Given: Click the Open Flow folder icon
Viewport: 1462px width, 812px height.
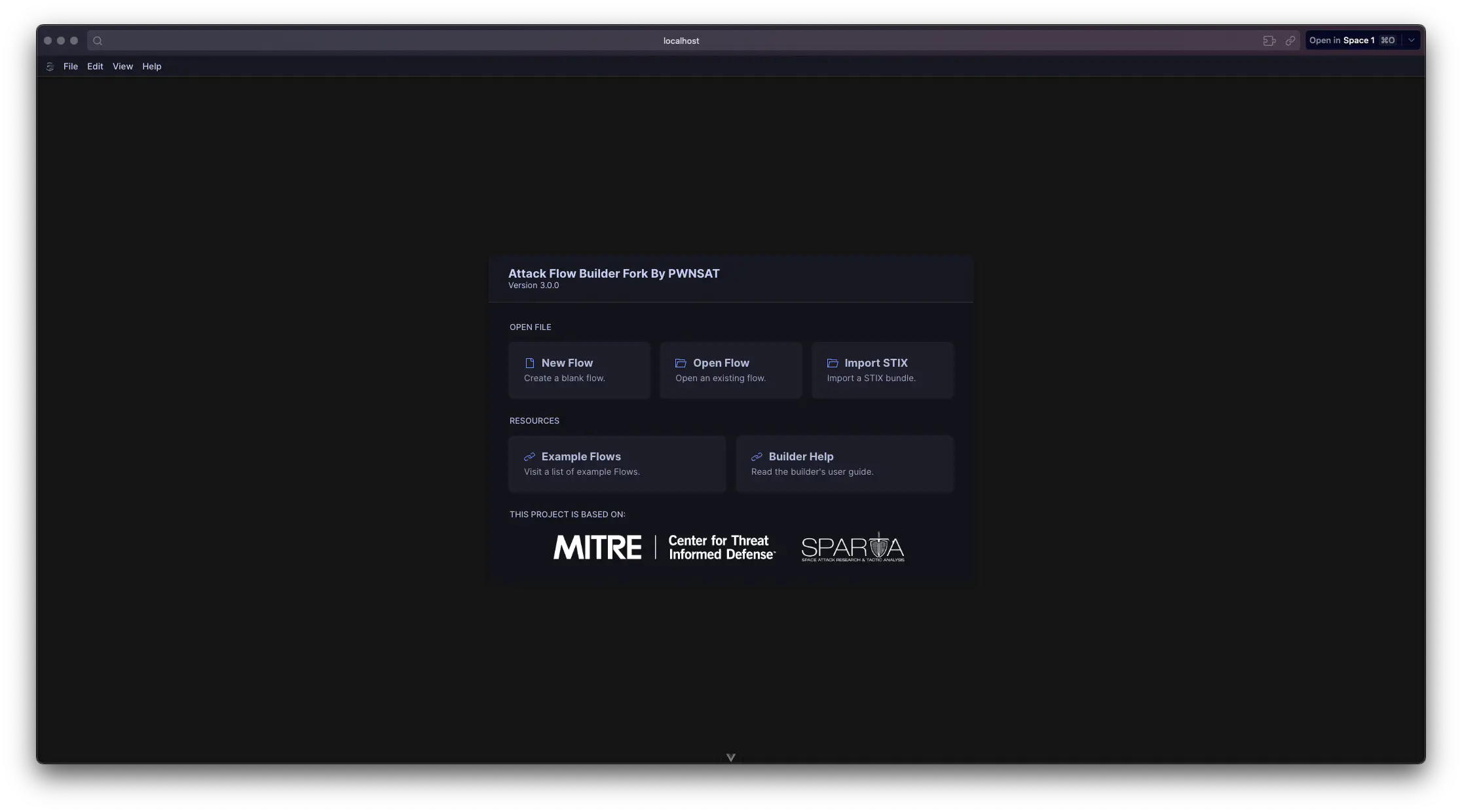Looking at the screenshot, I should [681, 363].
